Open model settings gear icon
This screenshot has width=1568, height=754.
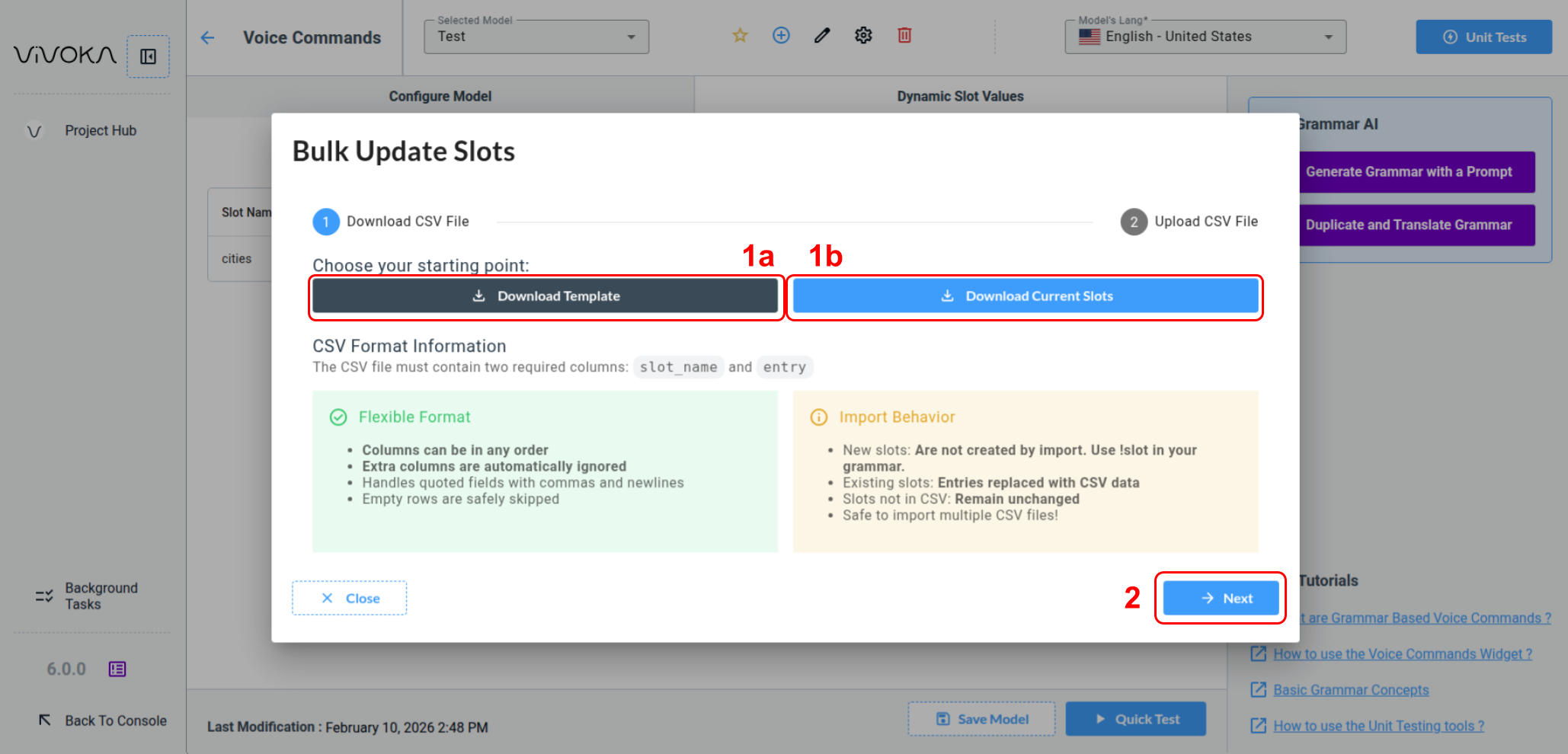tap(863, 36)
